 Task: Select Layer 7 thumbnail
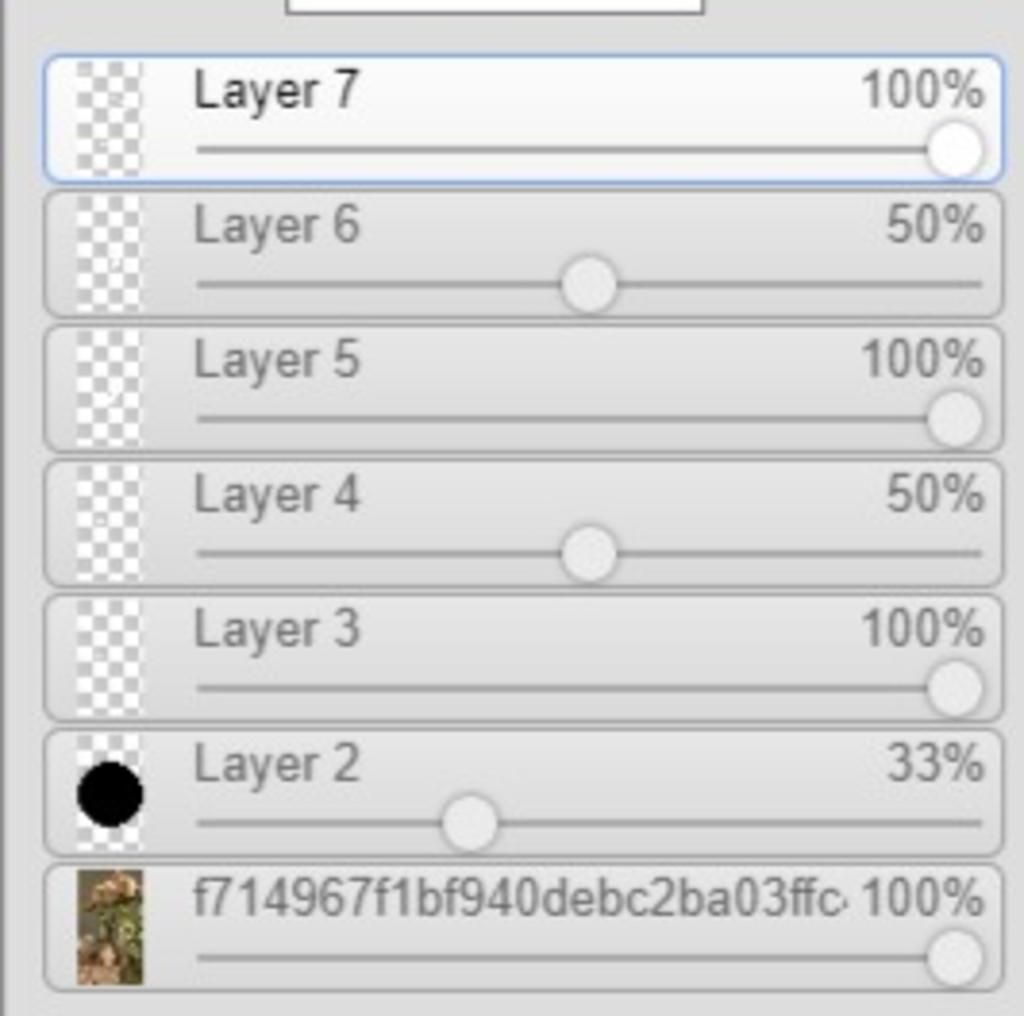[x=108, y=118]
